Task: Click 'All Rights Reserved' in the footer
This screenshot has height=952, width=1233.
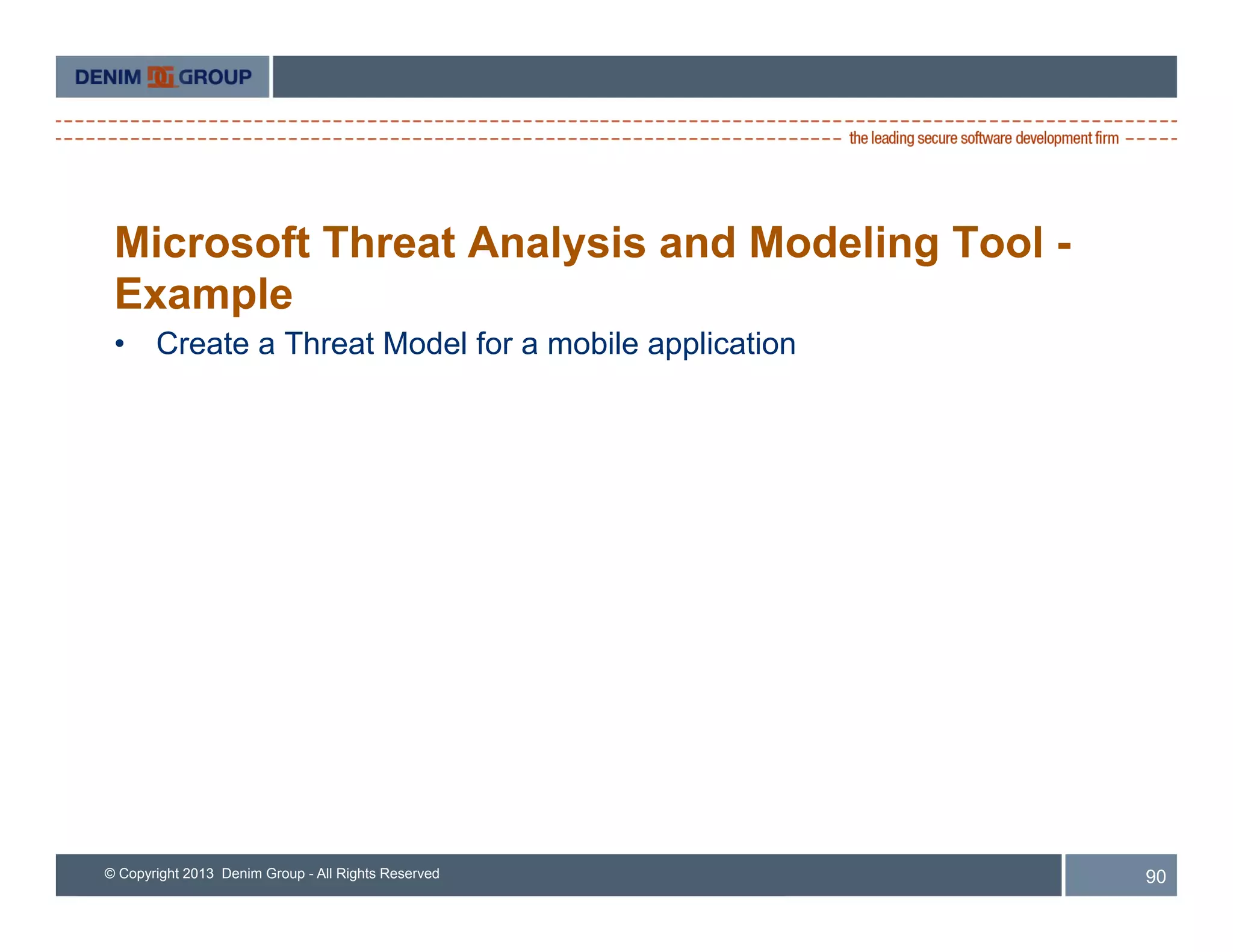Action: pyautogui.click(x=378, y=873)
